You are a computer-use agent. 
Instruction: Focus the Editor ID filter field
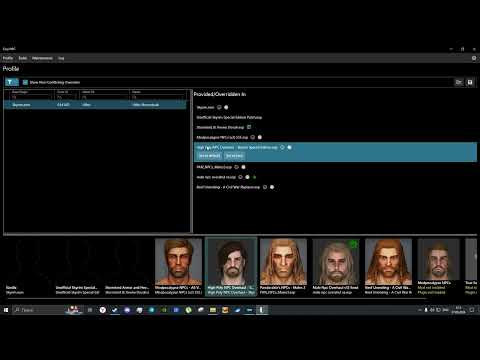[x=105, y=97]
